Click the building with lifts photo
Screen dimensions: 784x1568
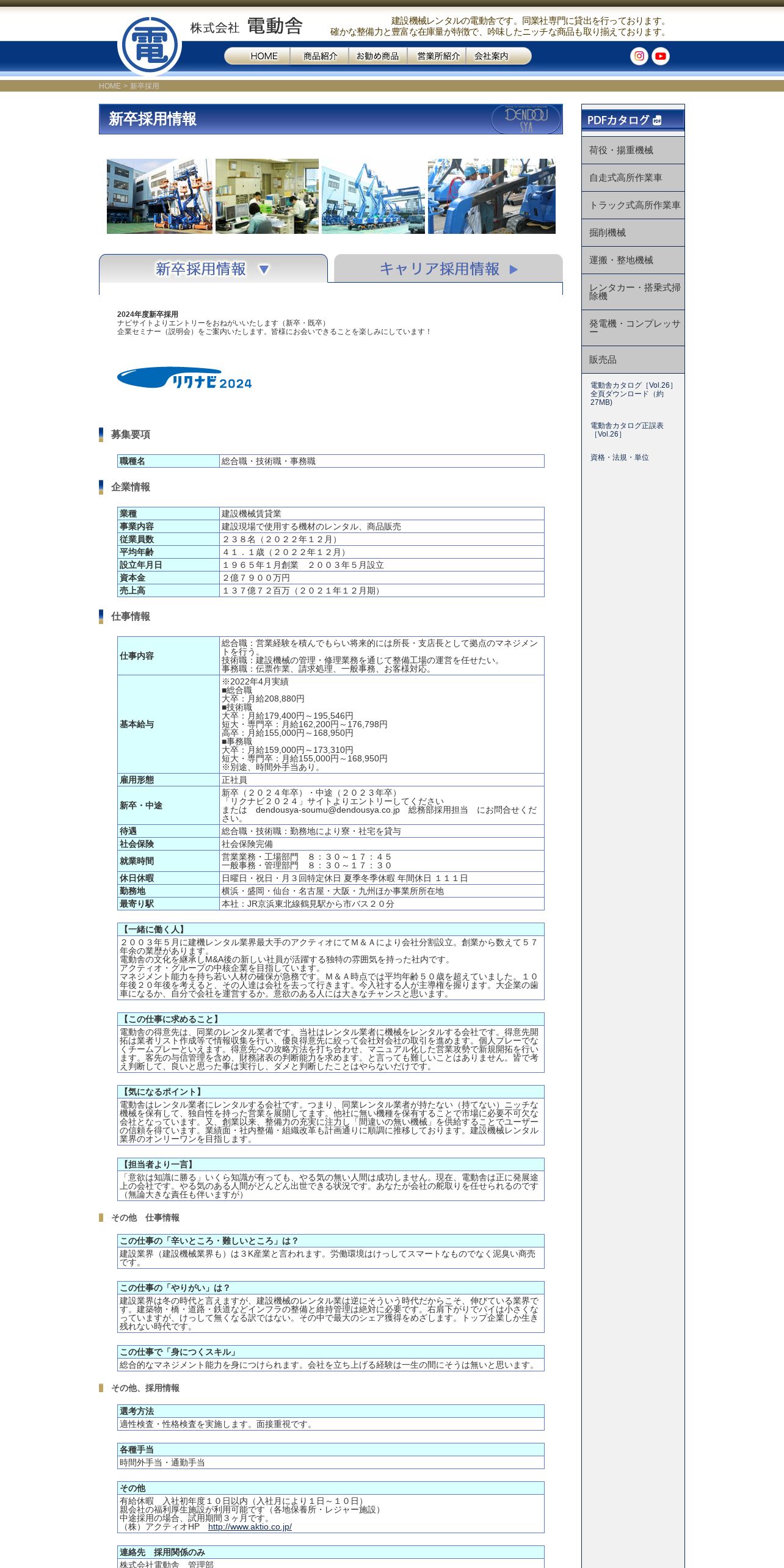pyautogui.click(x=159, y=197)
